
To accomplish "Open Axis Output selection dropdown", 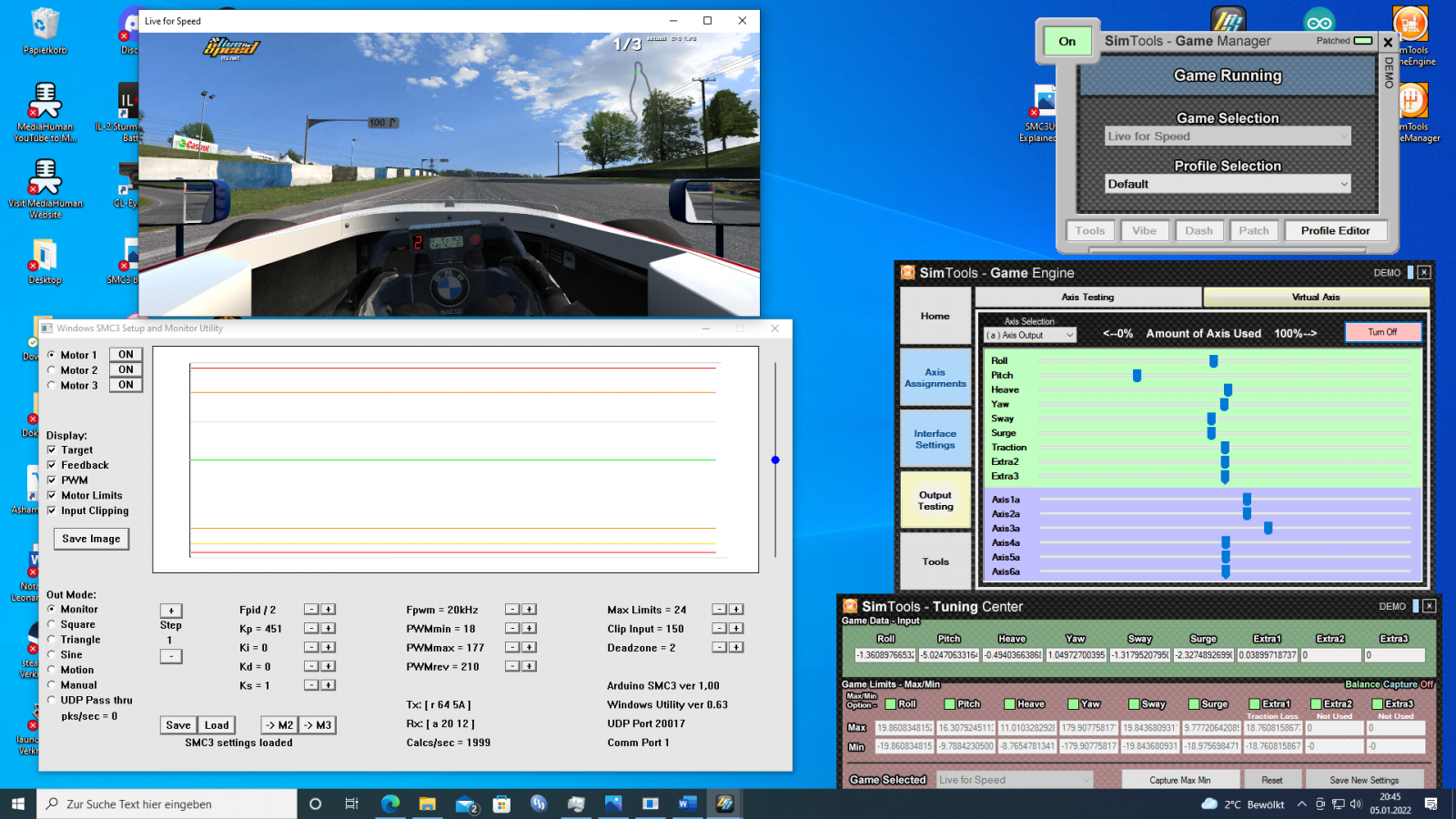I will (1030, 335).
